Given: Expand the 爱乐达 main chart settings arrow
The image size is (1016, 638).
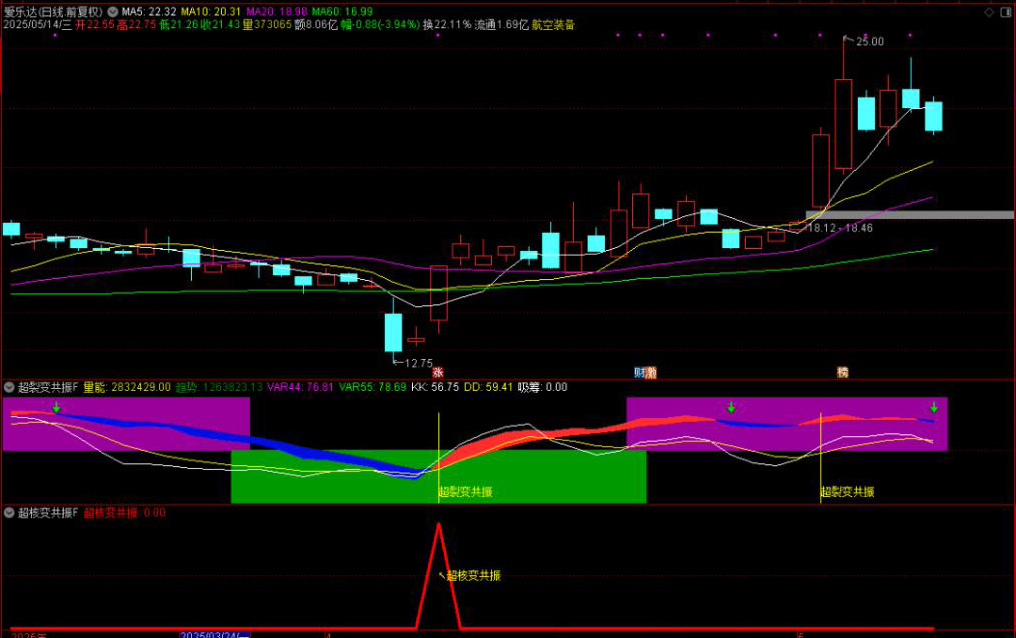Looking at the screenshot, I should tap(111, 11).
